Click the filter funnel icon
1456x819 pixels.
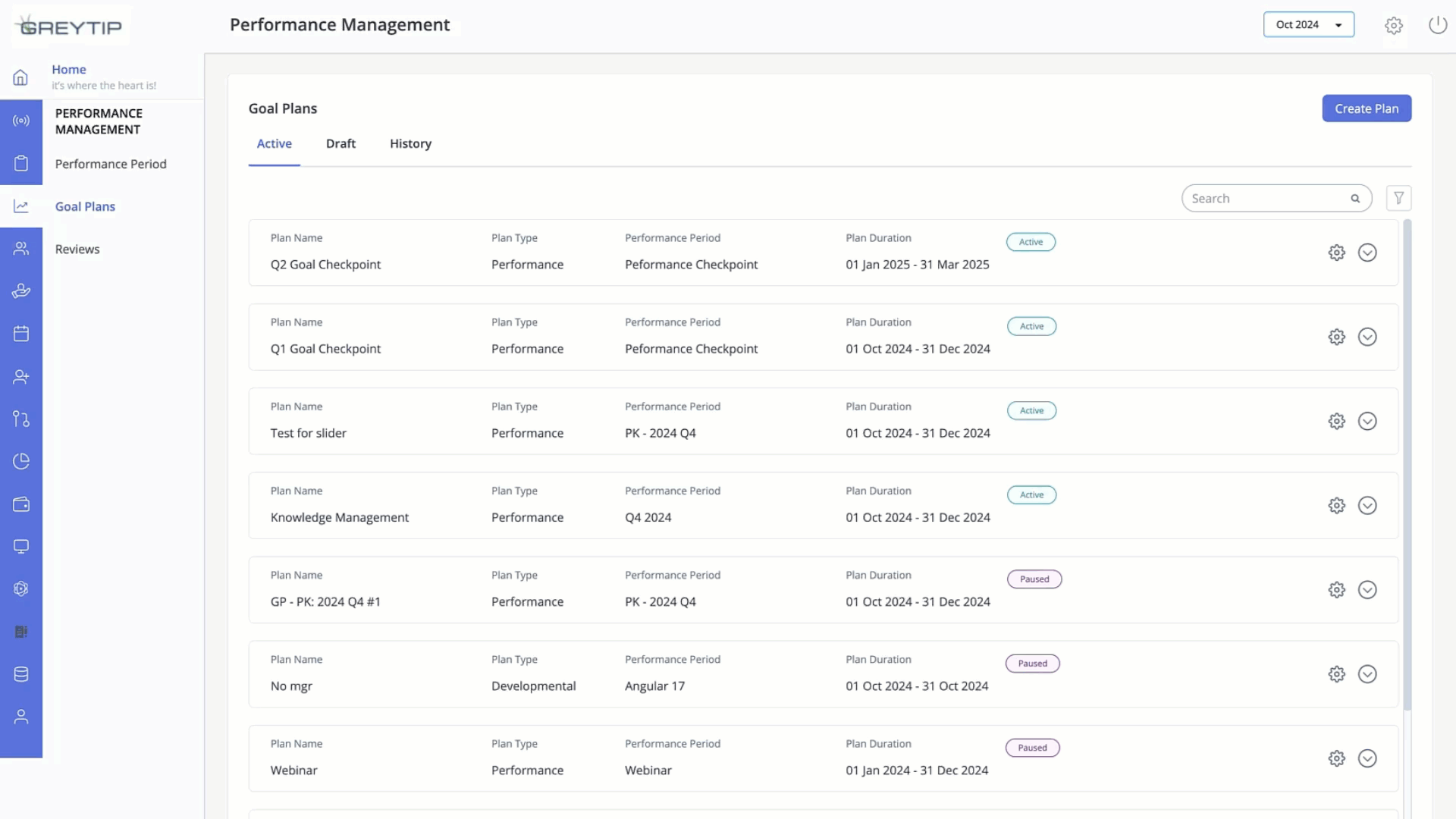[1398, 198]
